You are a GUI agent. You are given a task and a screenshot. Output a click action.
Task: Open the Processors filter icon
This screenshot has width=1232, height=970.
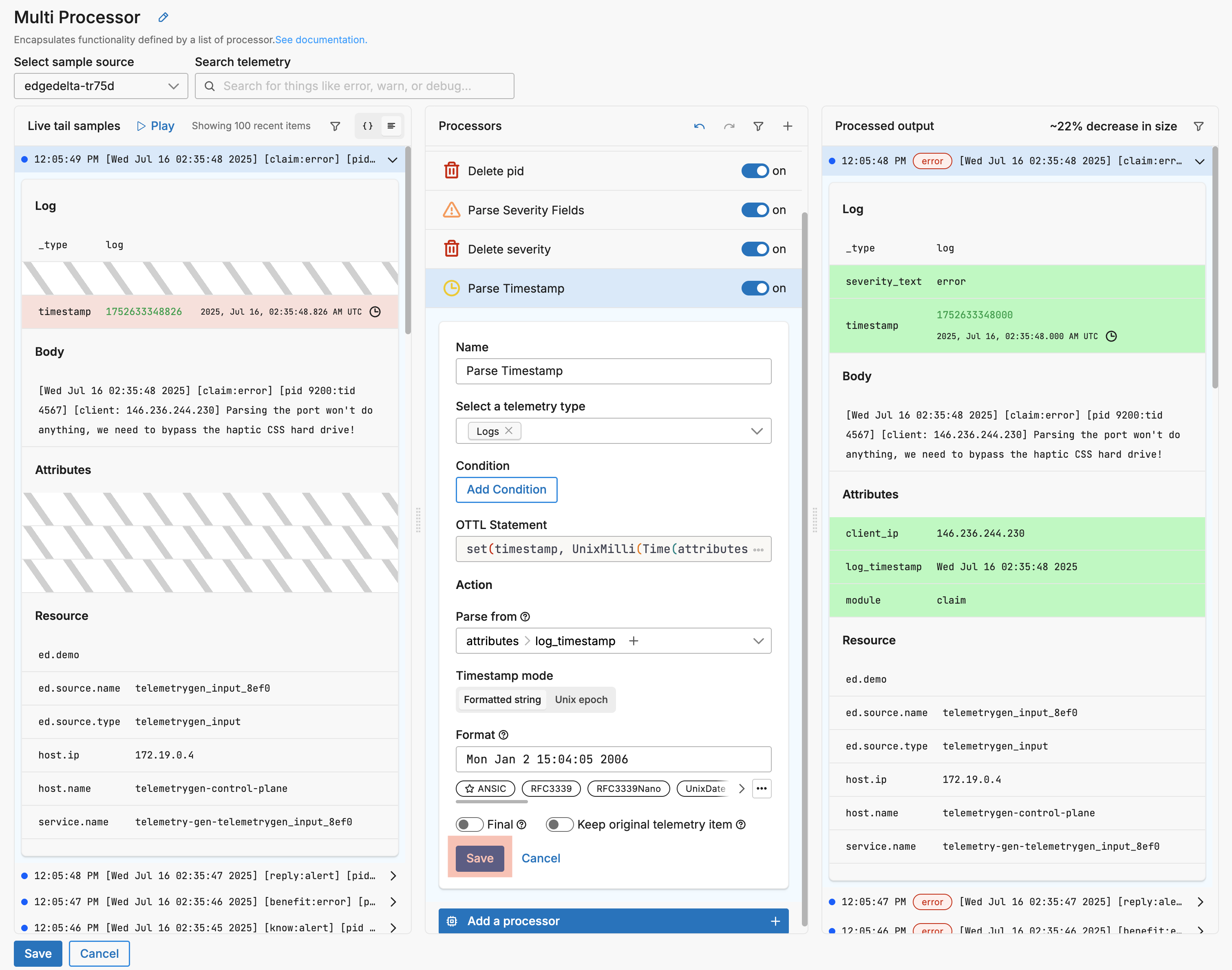pyautogui.click(x=758, y=126)
